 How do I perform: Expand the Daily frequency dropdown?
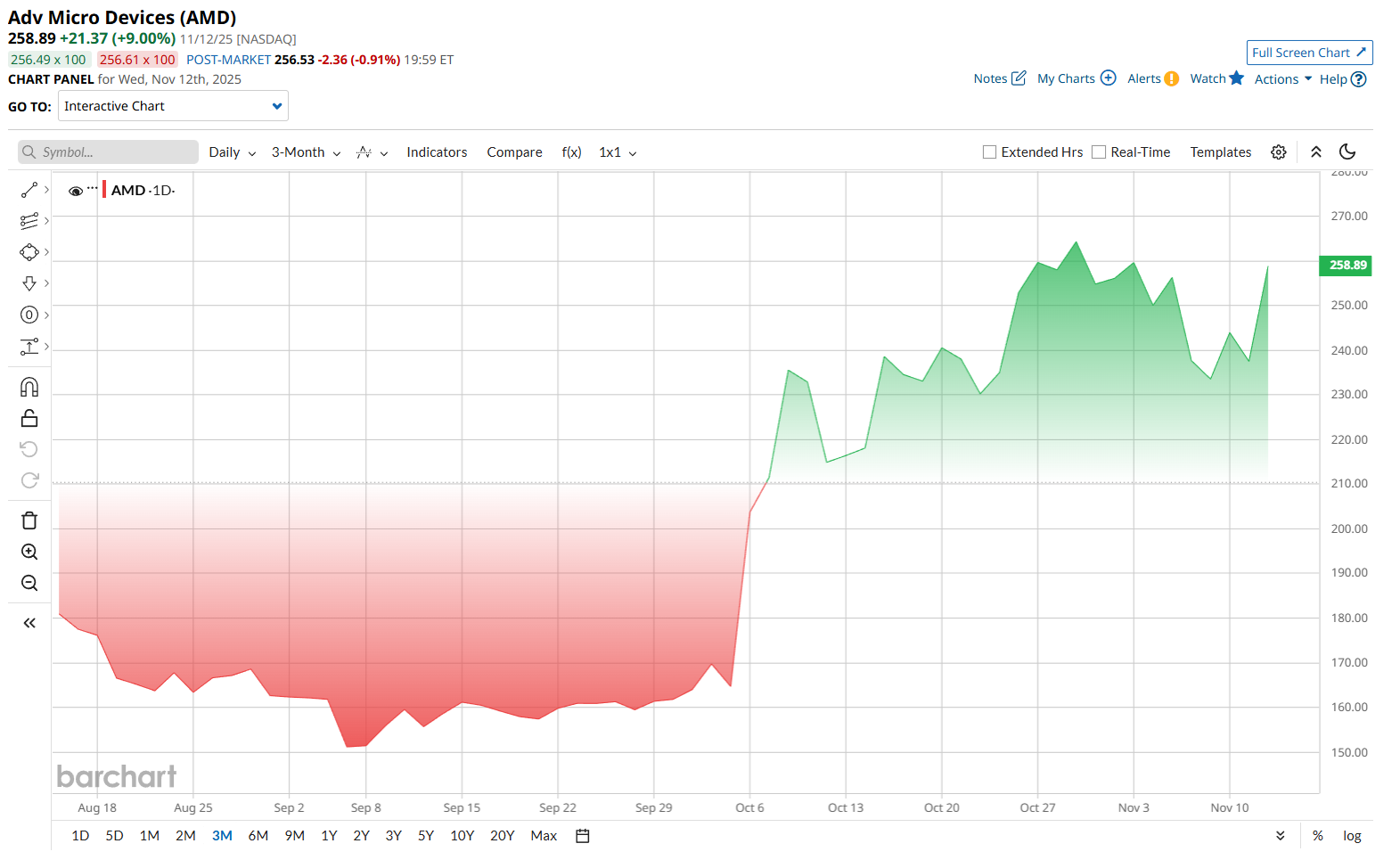click(232, 152)
